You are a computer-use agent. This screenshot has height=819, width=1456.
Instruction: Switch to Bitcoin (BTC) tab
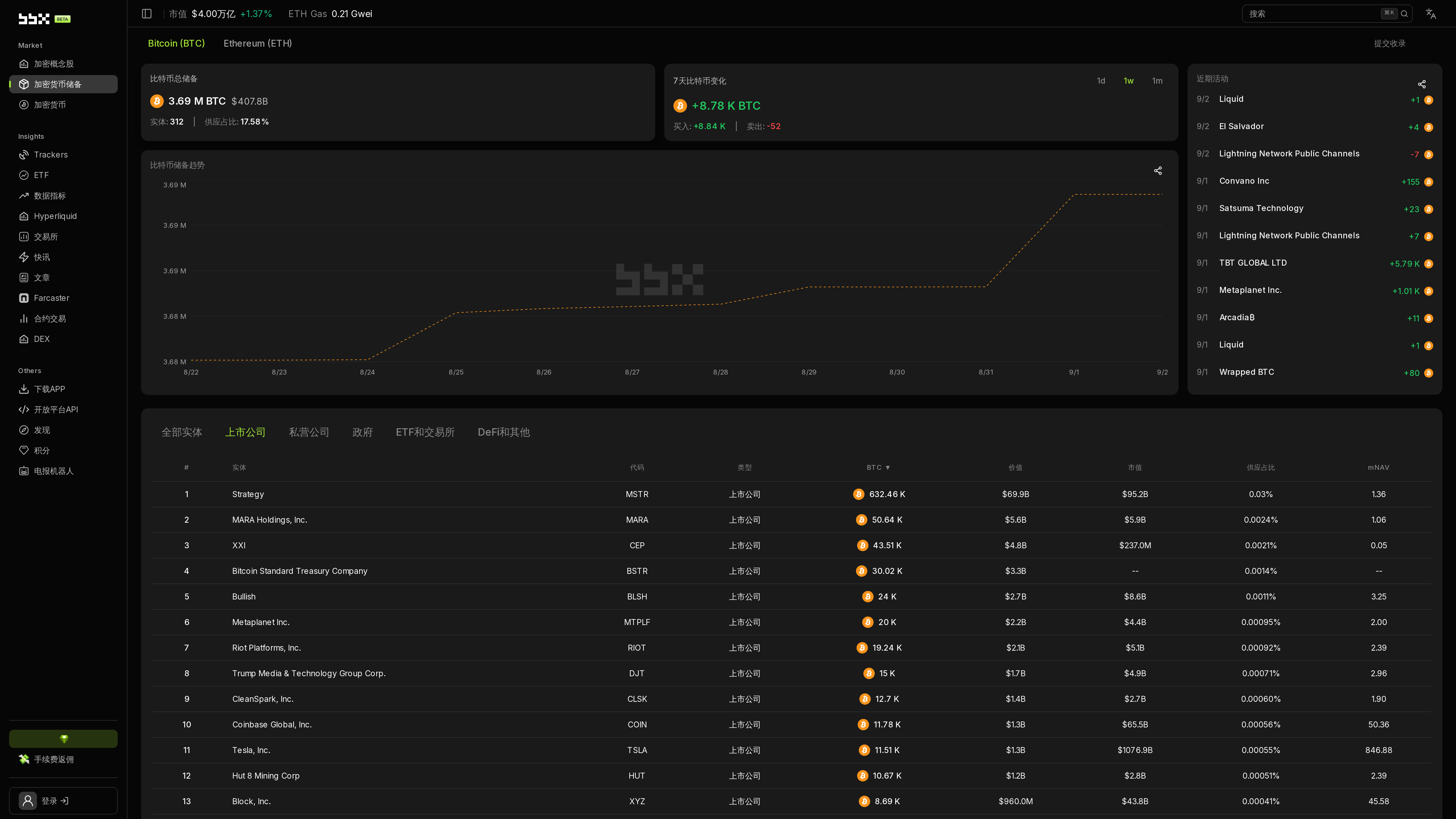coord(176,44)
